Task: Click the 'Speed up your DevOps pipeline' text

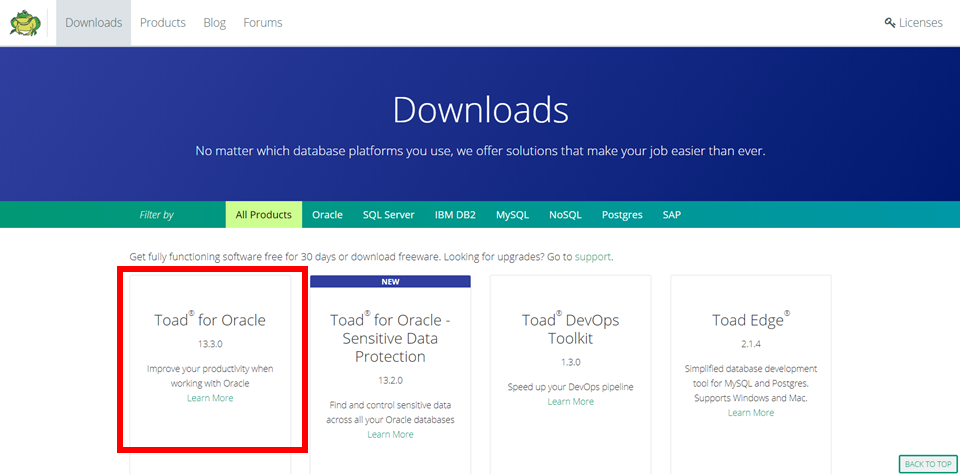Action: point(571,387)
